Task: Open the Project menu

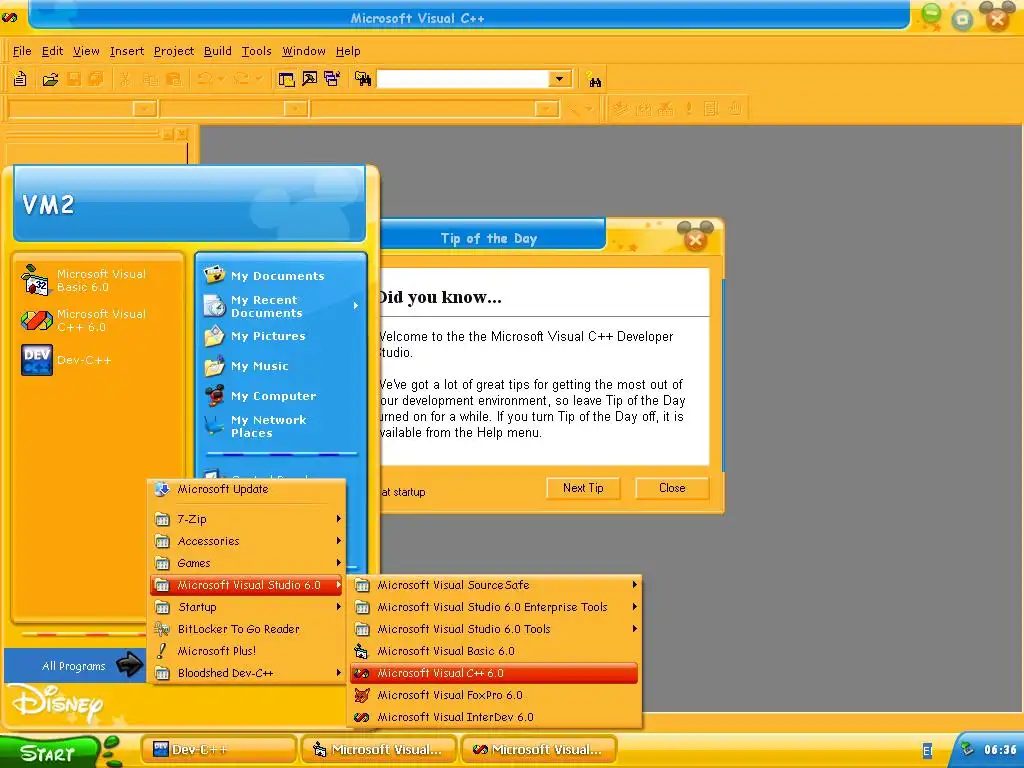Action: tap(174, 51)
